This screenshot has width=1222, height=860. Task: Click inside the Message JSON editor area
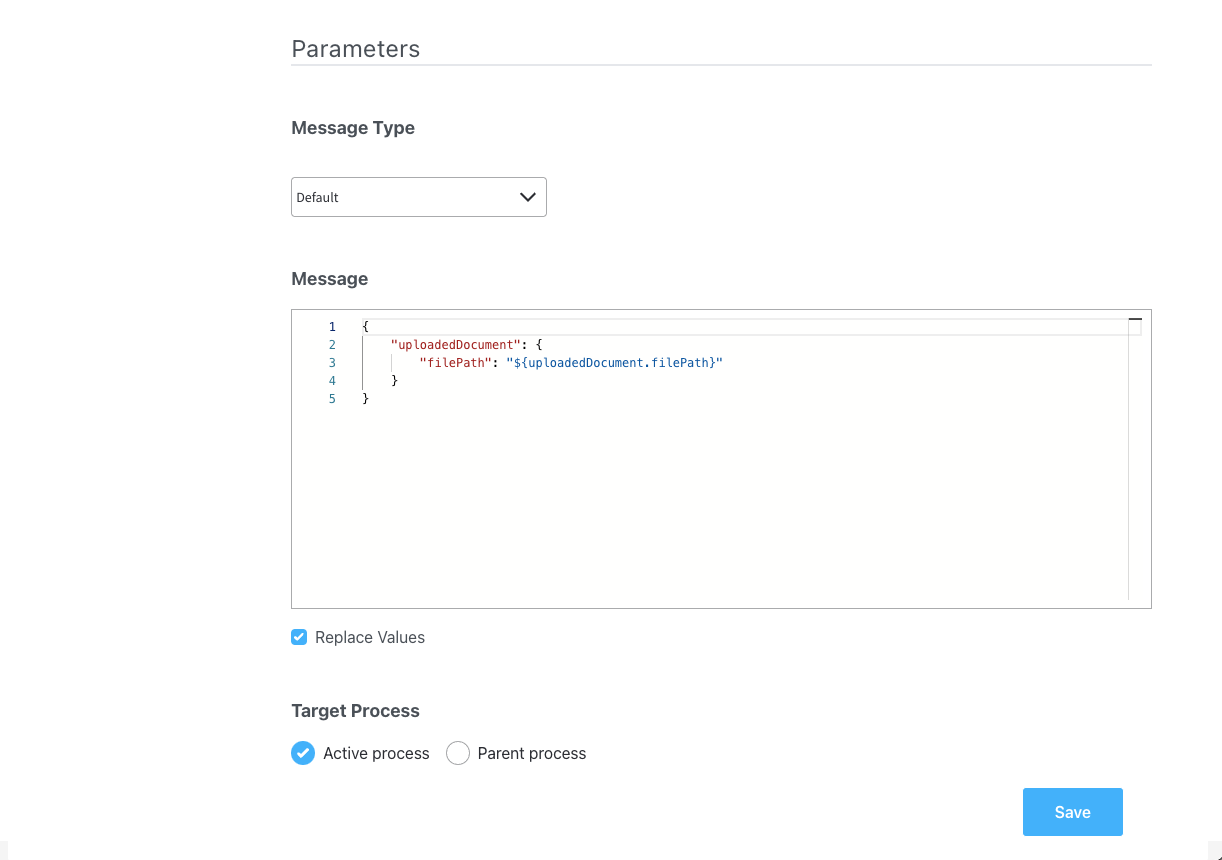click(x=721, y=459)
